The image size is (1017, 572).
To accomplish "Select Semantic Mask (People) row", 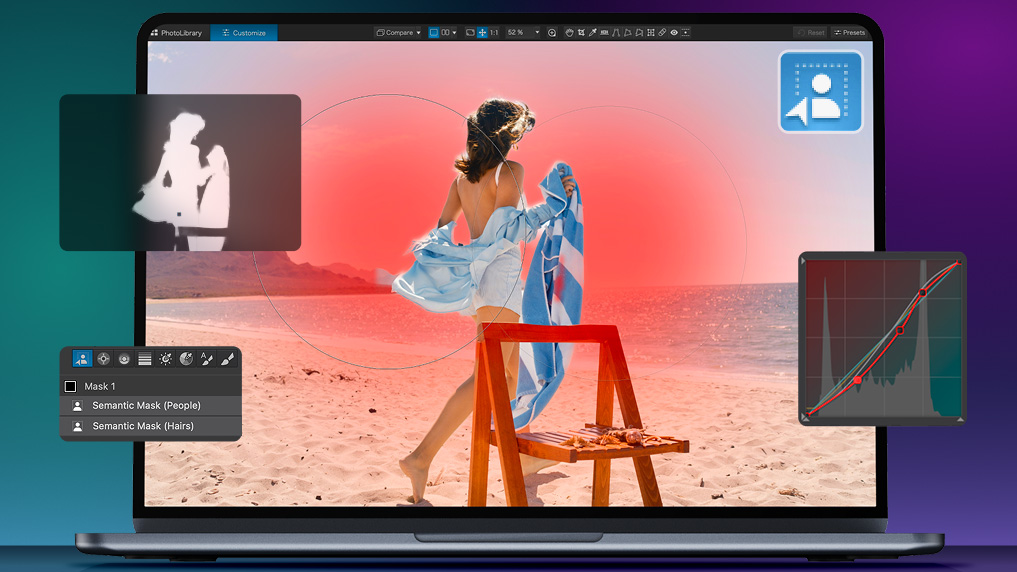I will click(150, 406).
